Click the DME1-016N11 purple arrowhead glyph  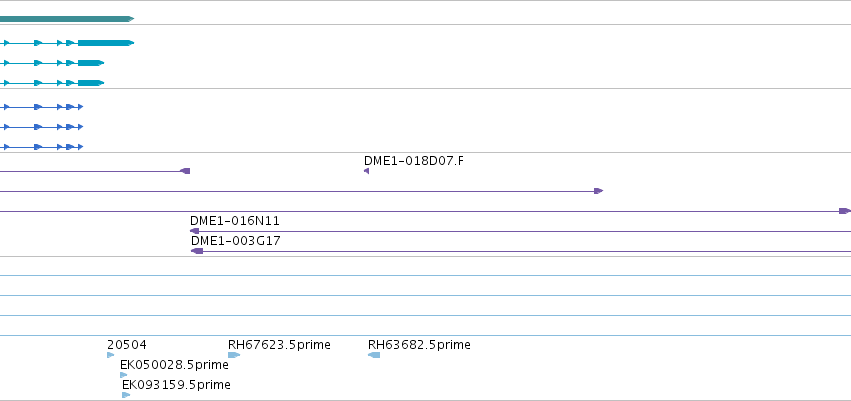click(x=194, y=231)
